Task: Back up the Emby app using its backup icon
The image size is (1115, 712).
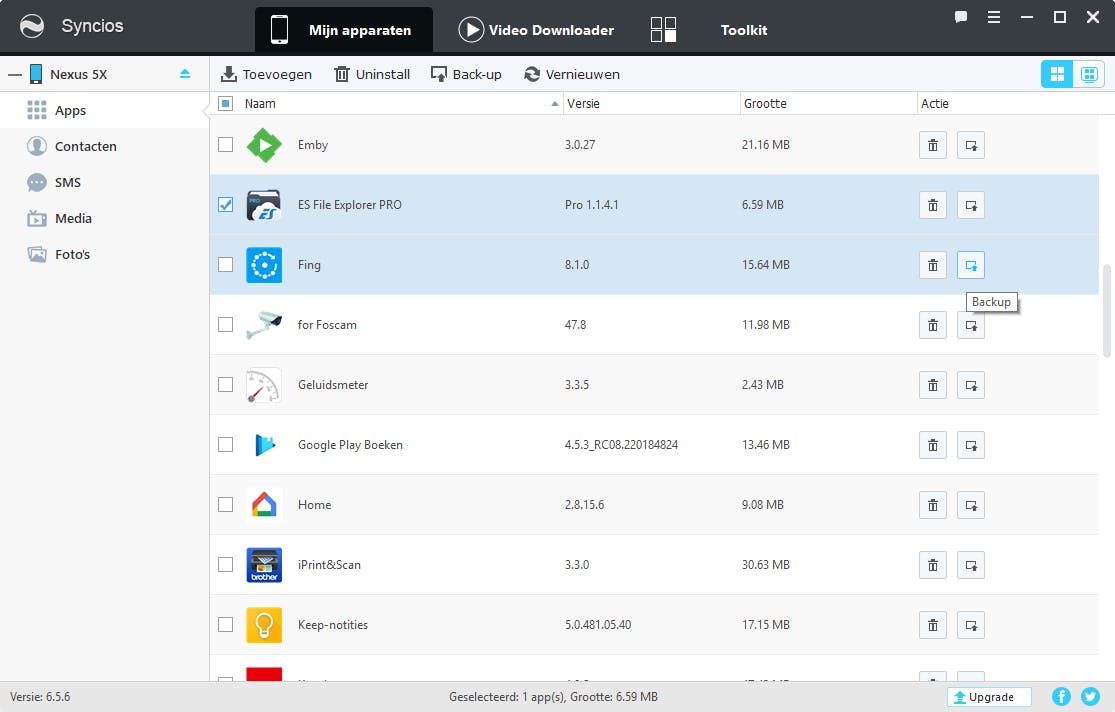Action: [971, 145]
